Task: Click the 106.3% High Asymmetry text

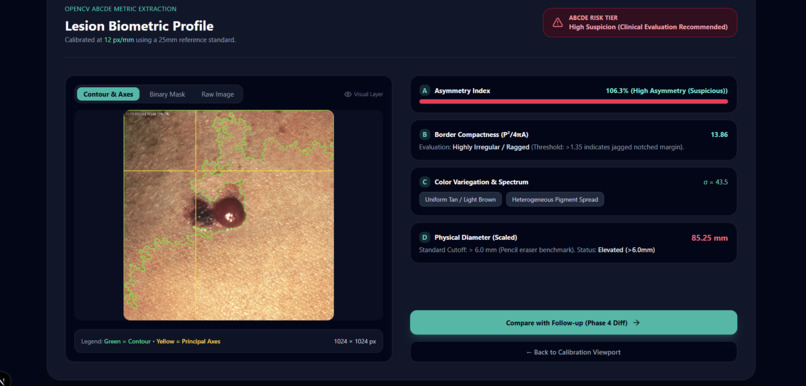Action: (667, 90)
